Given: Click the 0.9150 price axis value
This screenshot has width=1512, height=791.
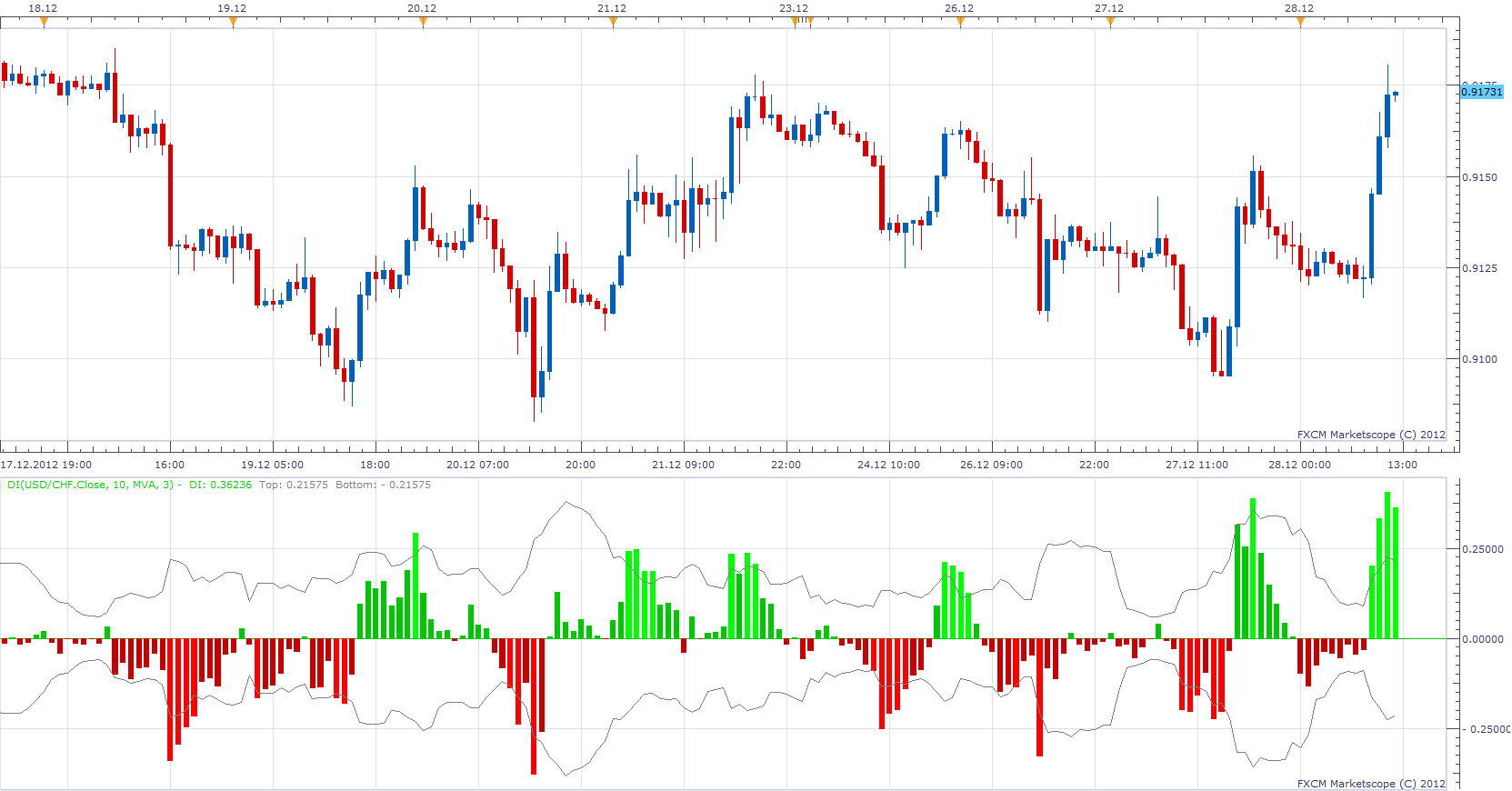Looking at the screenshot, I should pos(1479,177).
